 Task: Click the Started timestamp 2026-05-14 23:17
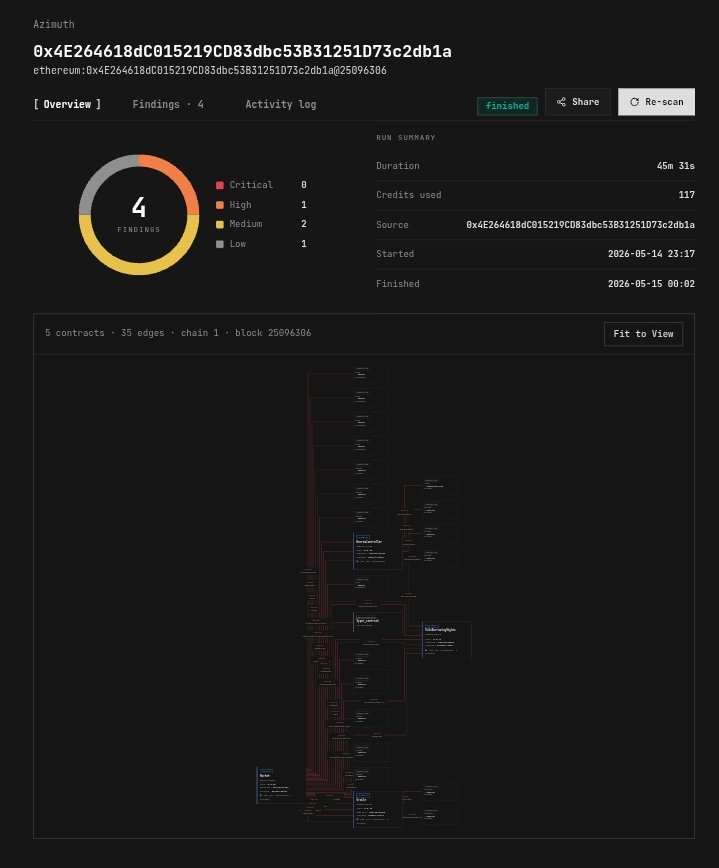point(651,254)
